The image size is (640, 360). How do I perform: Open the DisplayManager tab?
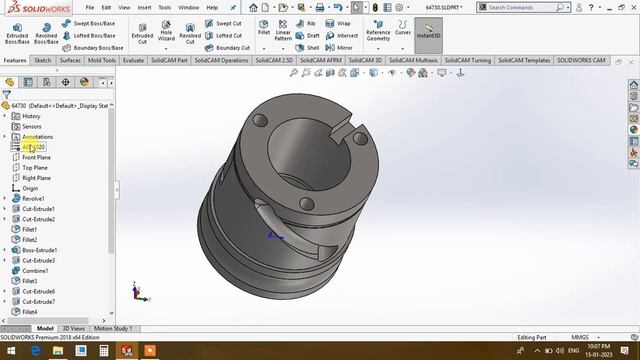84,82
